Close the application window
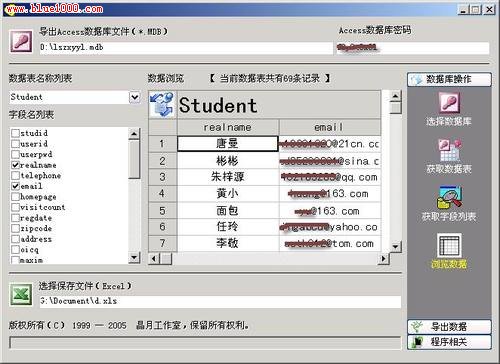The width and height of the screenshot is (500, 364). pyautogui.click(x=489, y=9)
